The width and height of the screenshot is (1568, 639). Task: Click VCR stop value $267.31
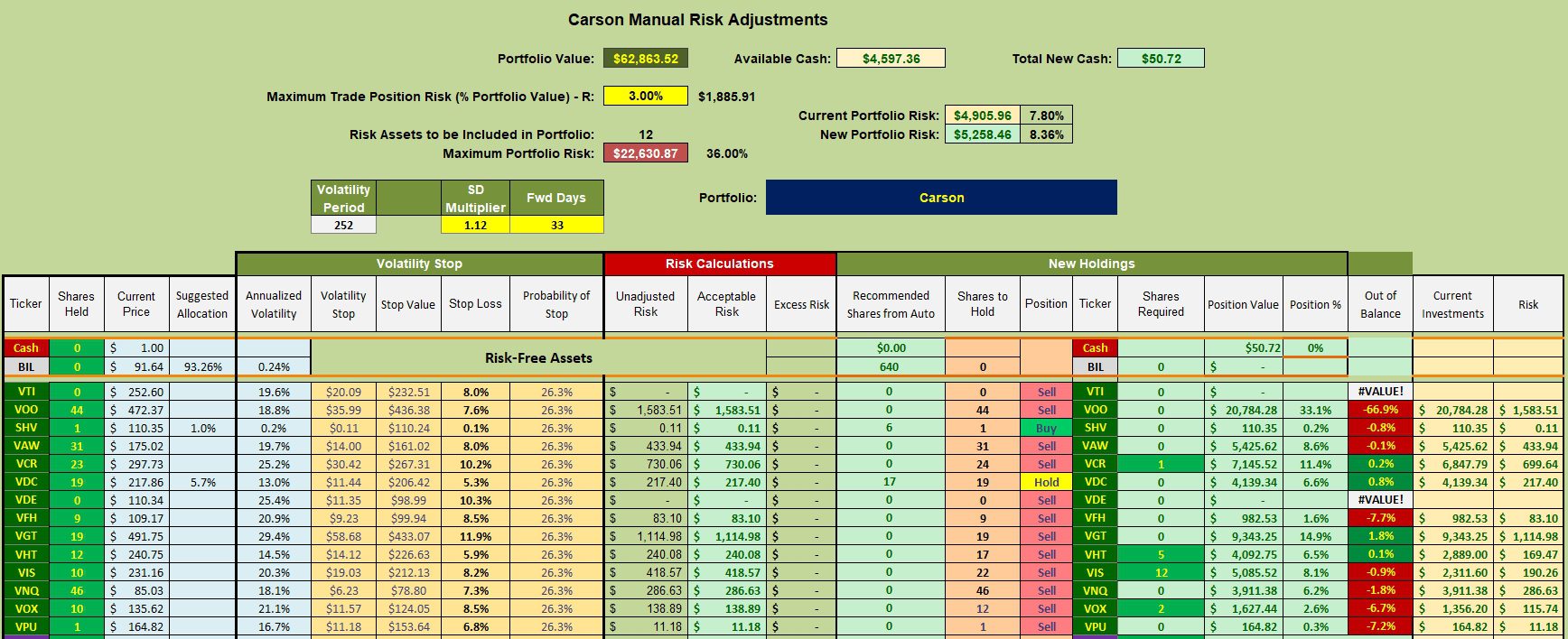[x=408, y=464]
